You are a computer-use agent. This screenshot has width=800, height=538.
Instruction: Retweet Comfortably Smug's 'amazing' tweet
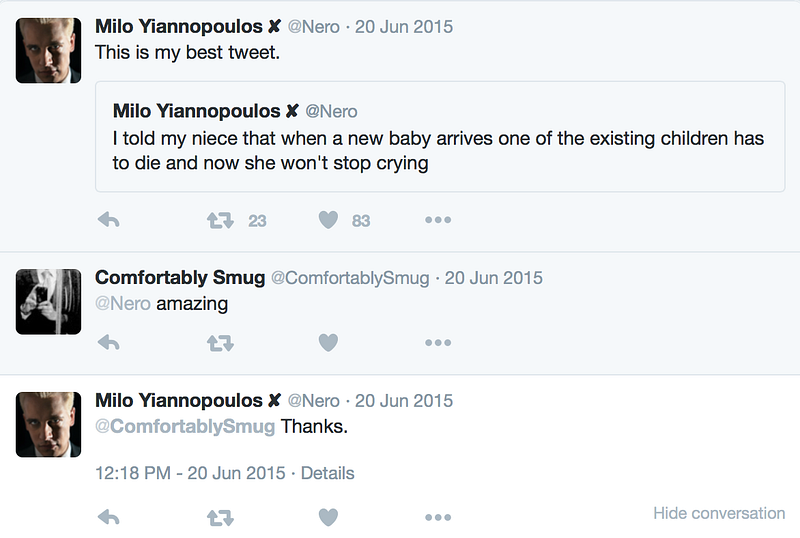pos(220,342)
